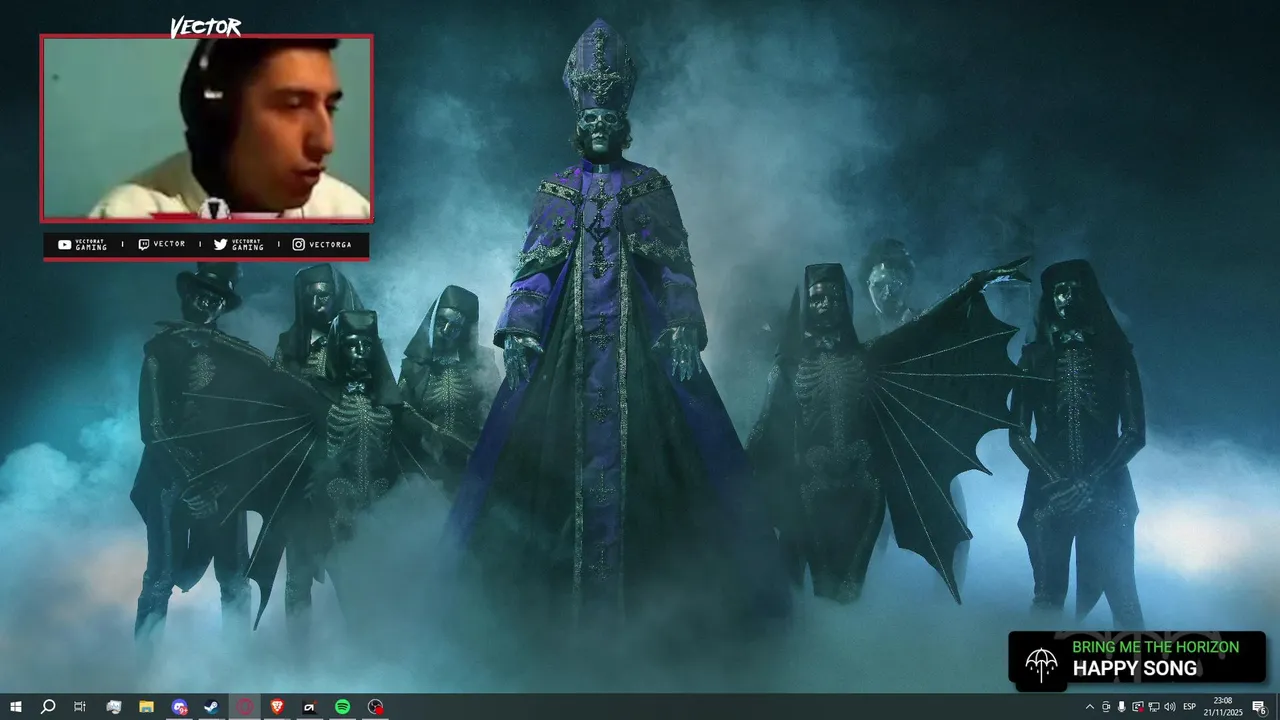Viewport: 1280px width, 720px height.
Task: Click the YouTube Vectorat Gaming label
Action: pos(82,244)
